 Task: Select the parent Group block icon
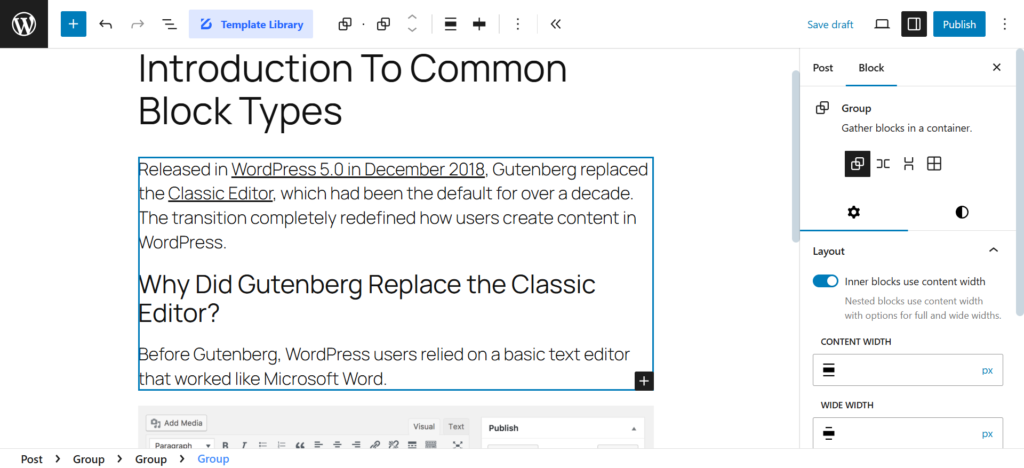pos(345,24)
